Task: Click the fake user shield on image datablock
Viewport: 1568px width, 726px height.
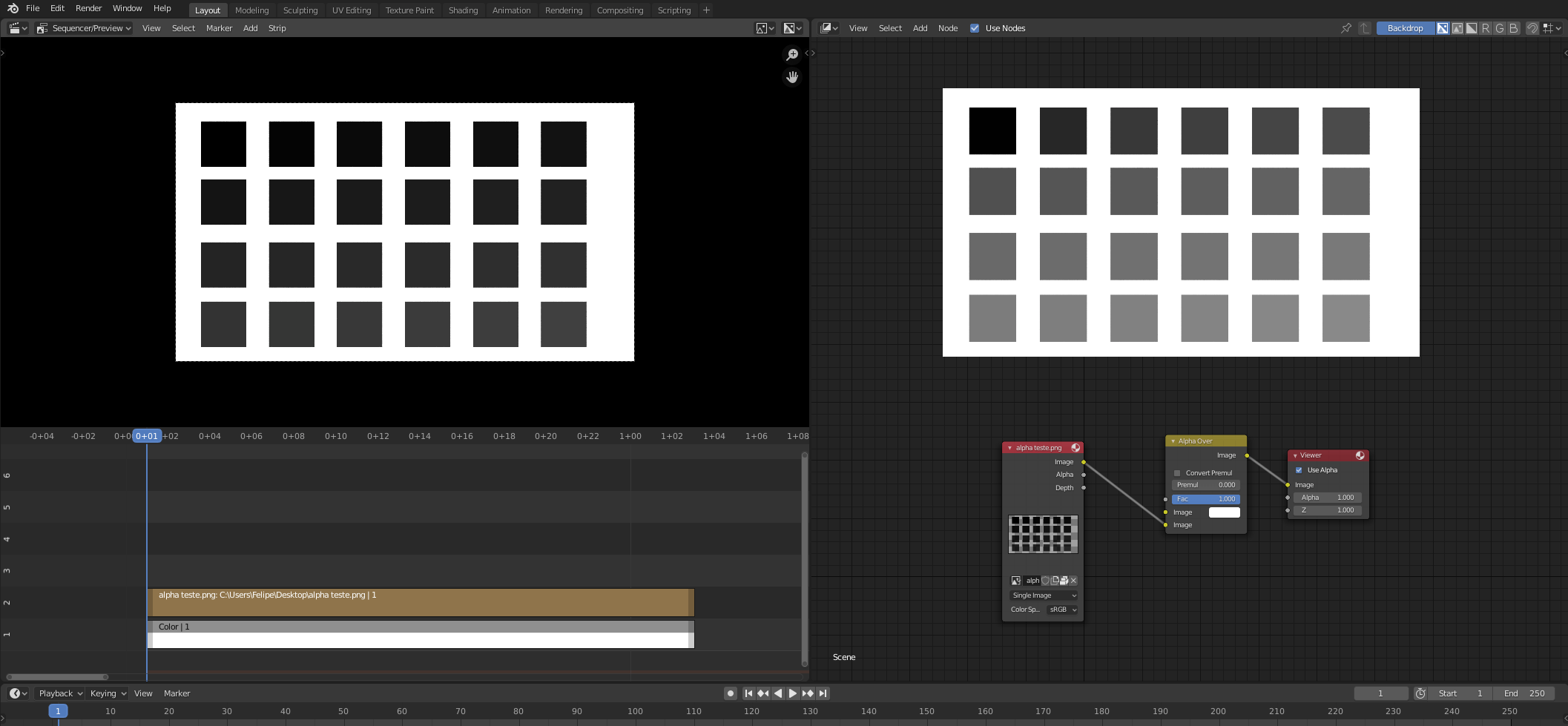Action: (1045, 581)
